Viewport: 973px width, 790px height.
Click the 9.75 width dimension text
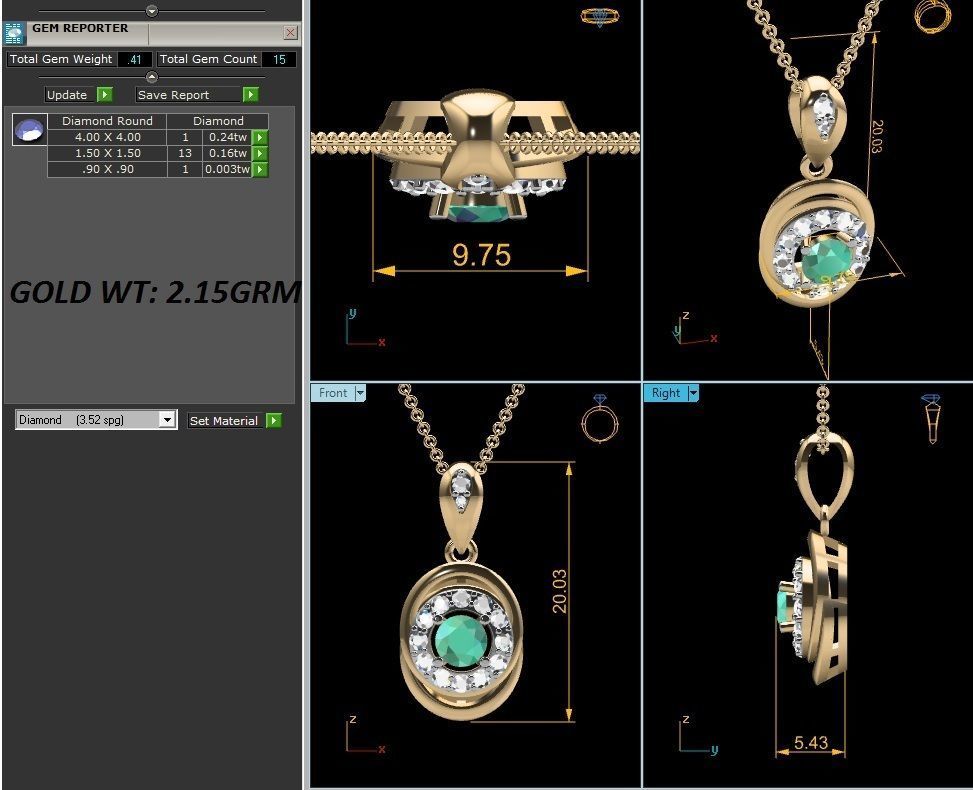(482, 254)
